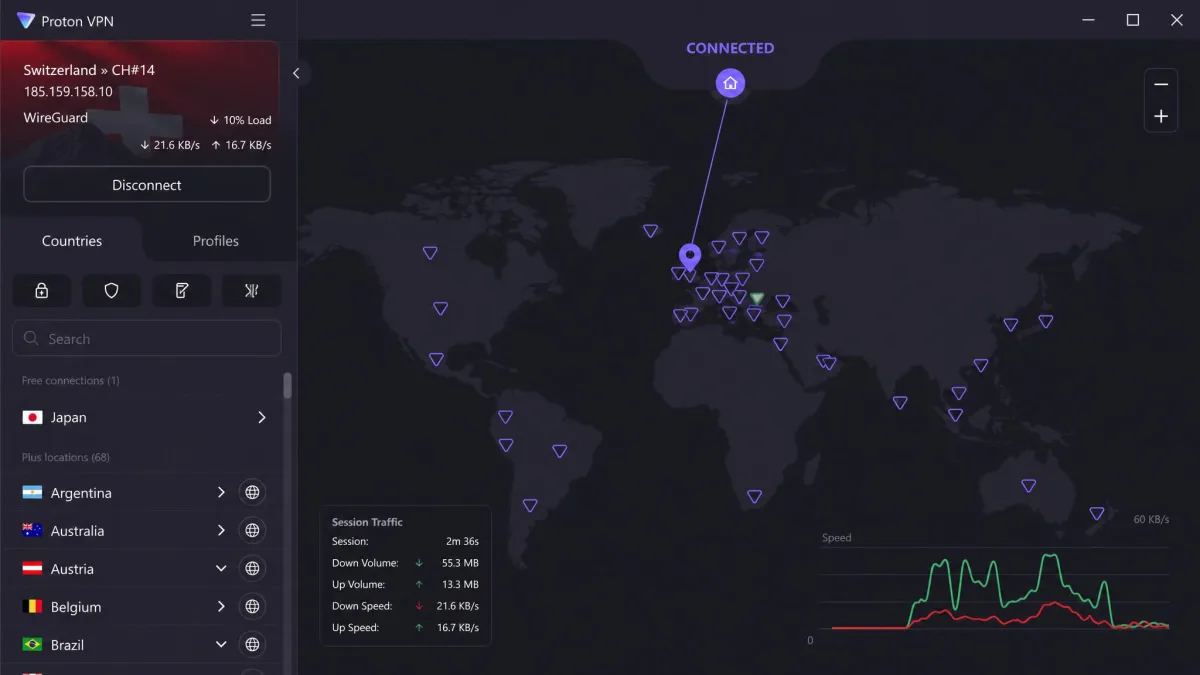
Task: Zoom in the map with plus button
Action: tap(1161, 116)
